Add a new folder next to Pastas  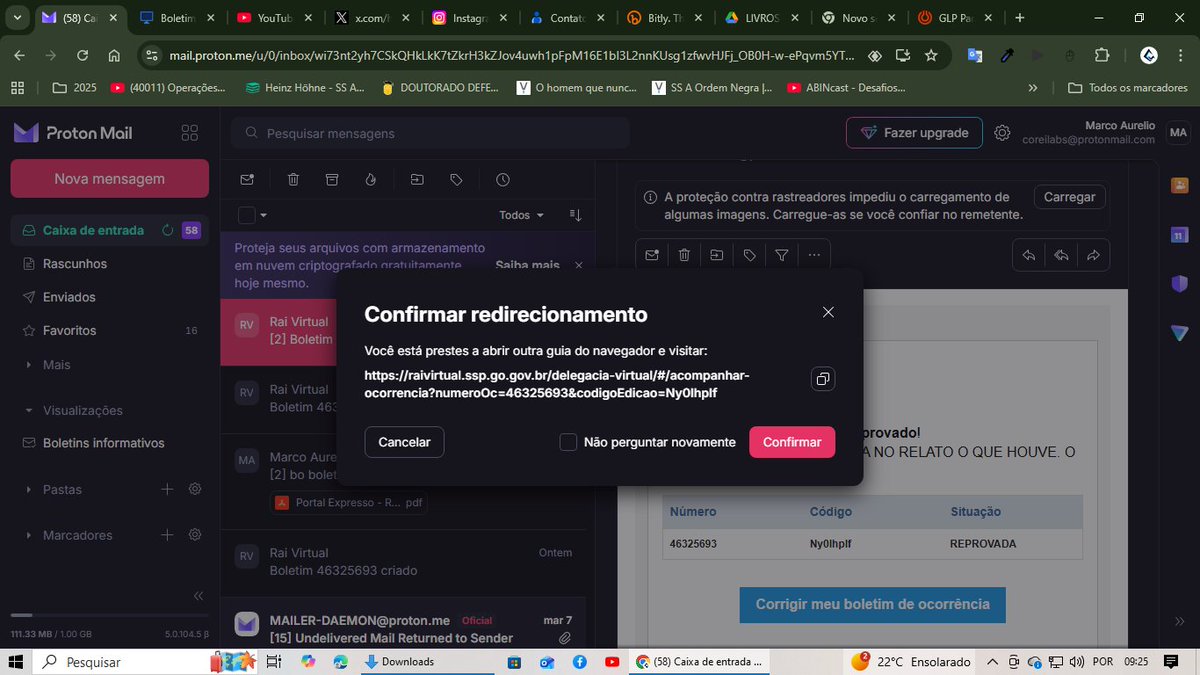167,489
